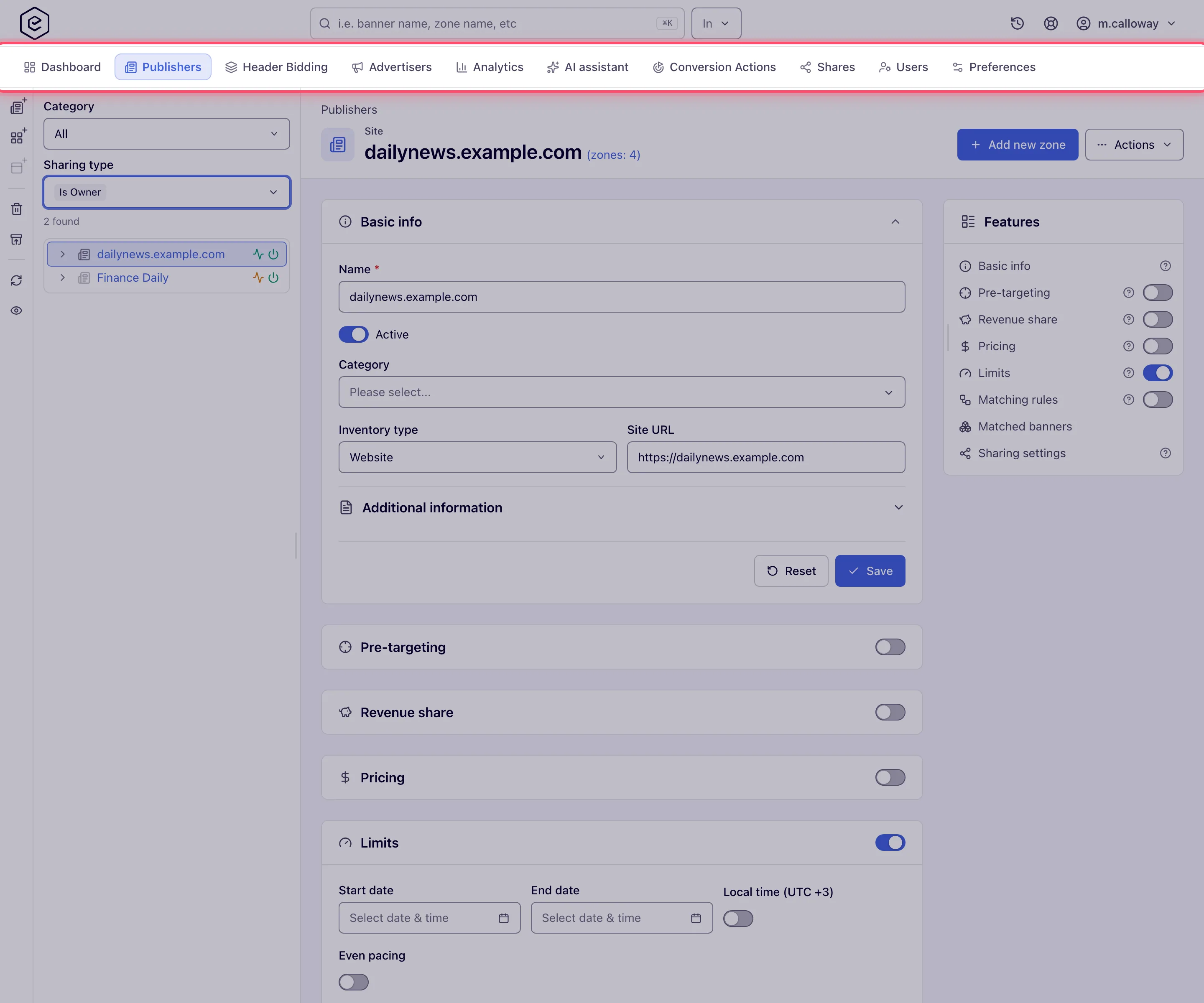This screenshot has height=1003, width=1204.
Task: Click calendar icon in Start date field
Action: [503, 918]
